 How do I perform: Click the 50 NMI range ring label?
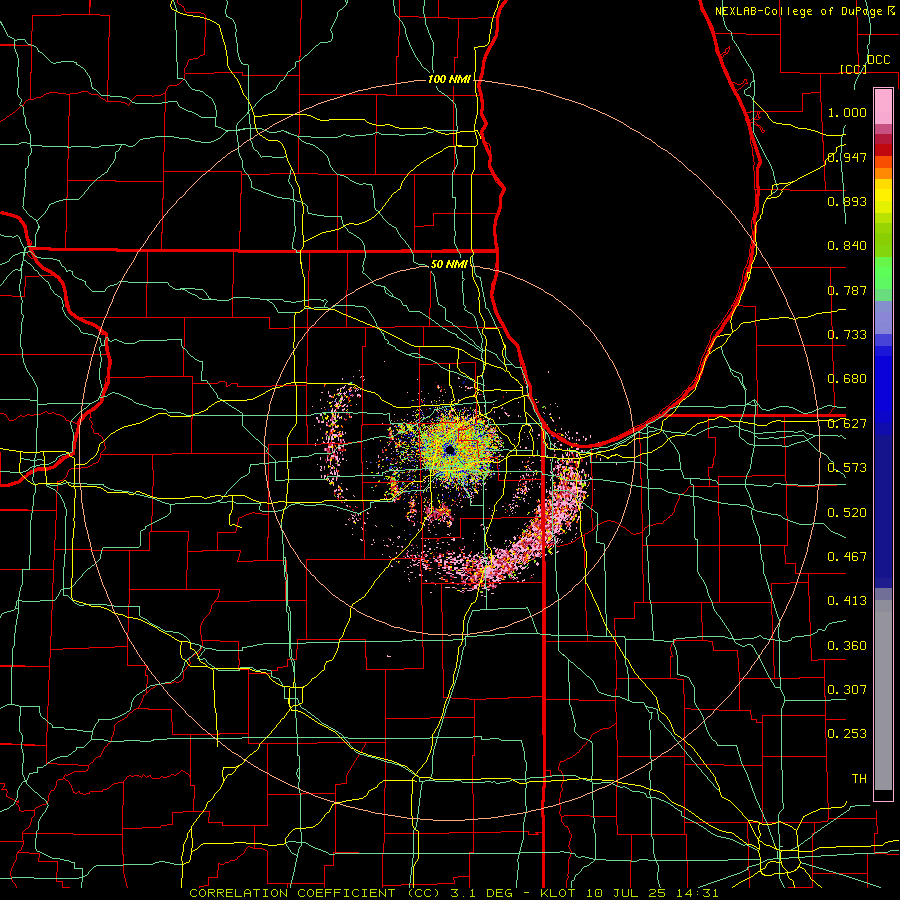(449, 264)
